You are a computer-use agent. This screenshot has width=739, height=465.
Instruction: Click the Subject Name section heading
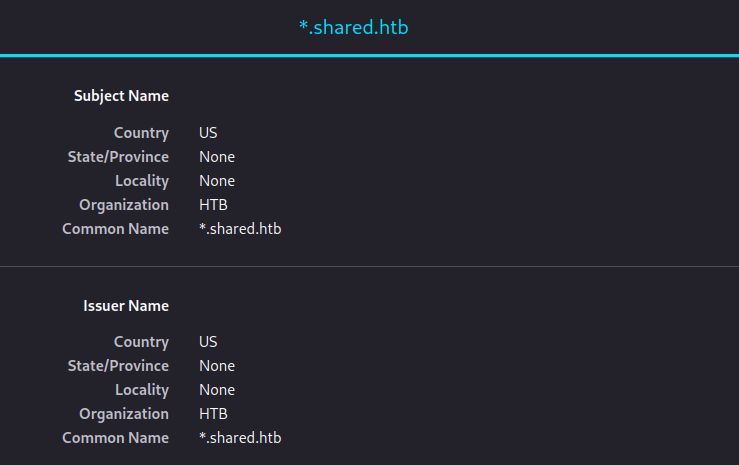pos(121,96)
